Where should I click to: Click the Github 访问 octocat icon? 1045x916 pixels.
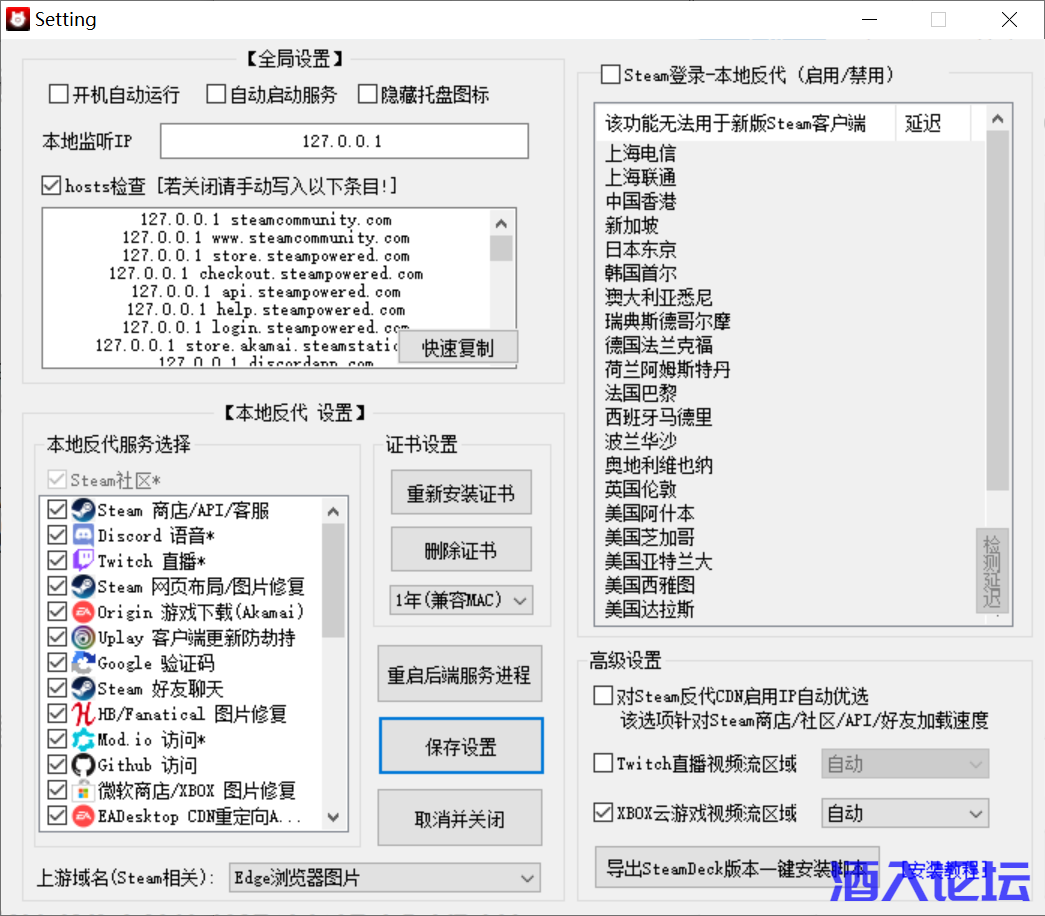(x=83, y=765)
